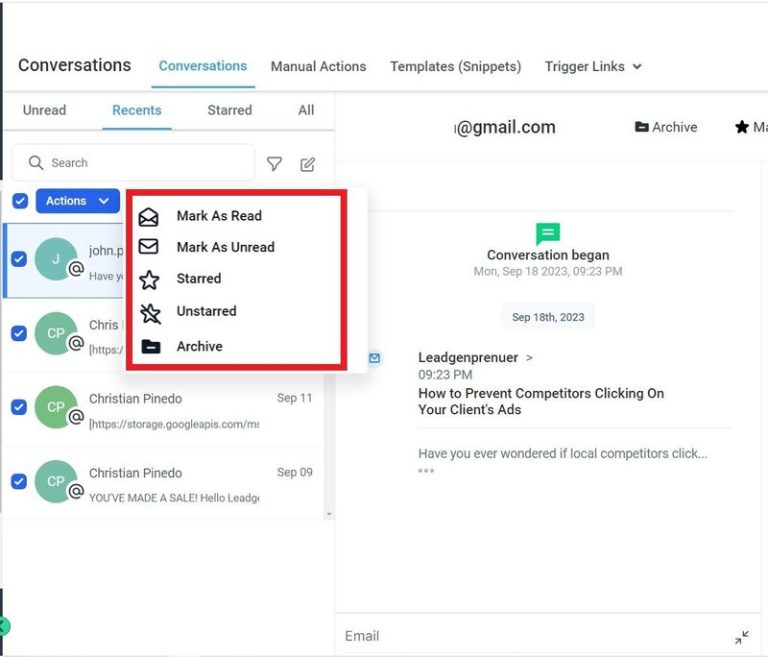Viewport: 768px width, 657px height.
Task: Uncheck the john.p conversation checkbox
Action: (x=19, y=259)
